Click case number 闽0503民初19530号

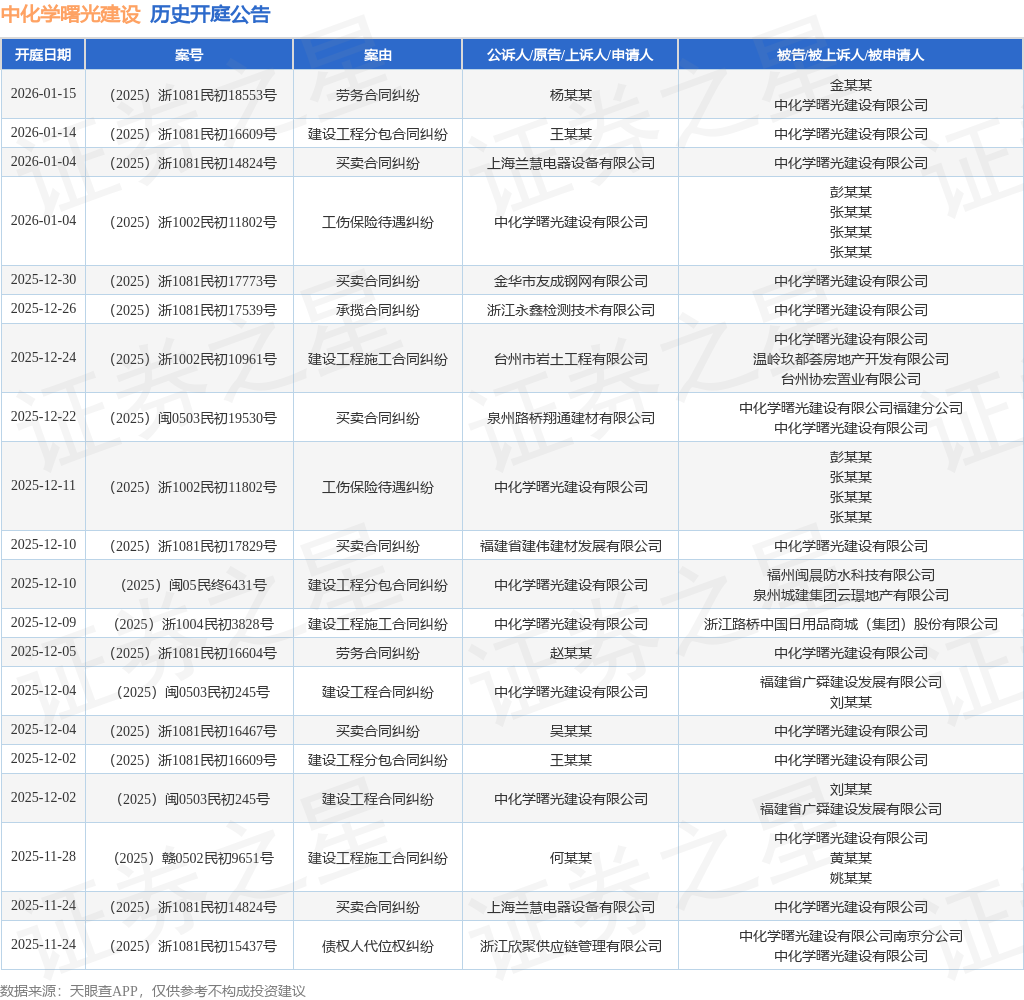point(193,418)
